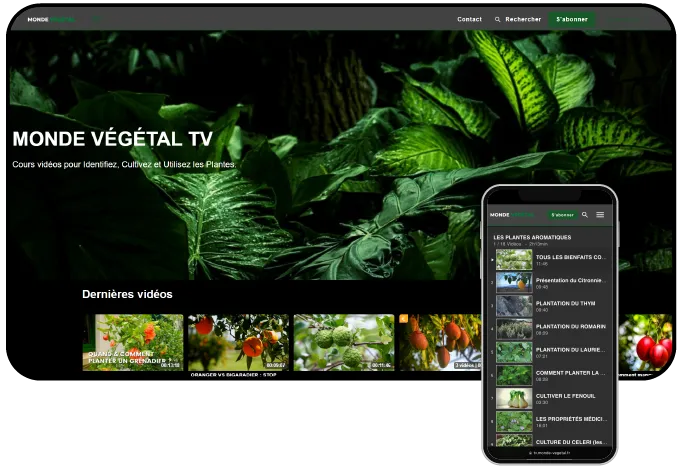The width and height of the screenshot is (684, 469).
Task: Tap the search icon on the phone
Action: pos(585,215)
